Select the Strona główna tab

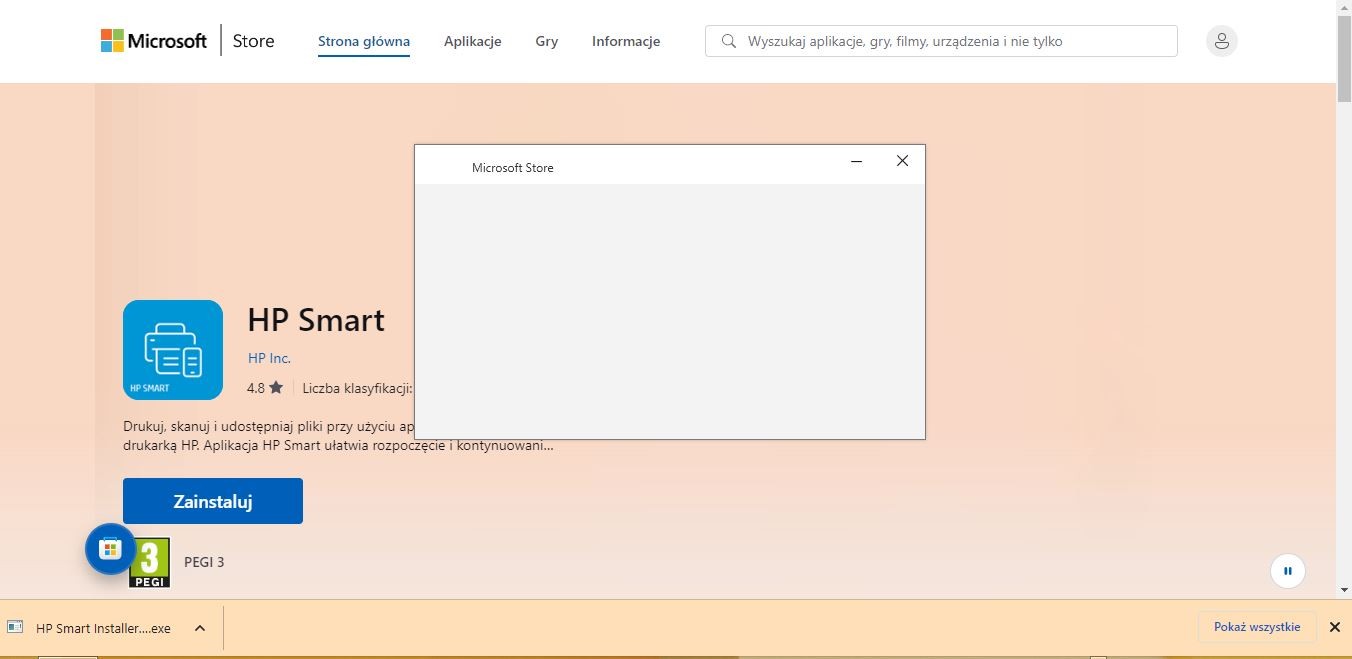point(364,41)
